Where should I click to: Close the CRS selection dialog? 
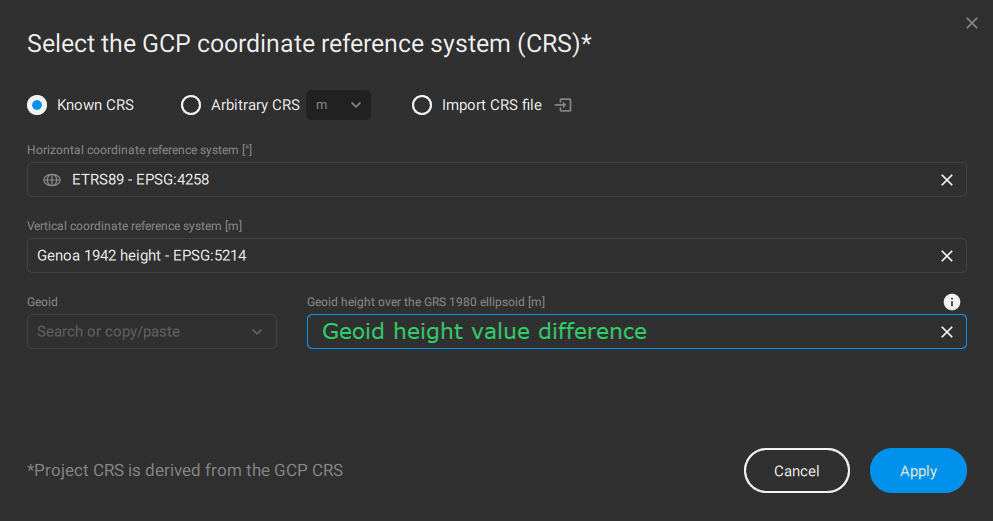(972, 23)
